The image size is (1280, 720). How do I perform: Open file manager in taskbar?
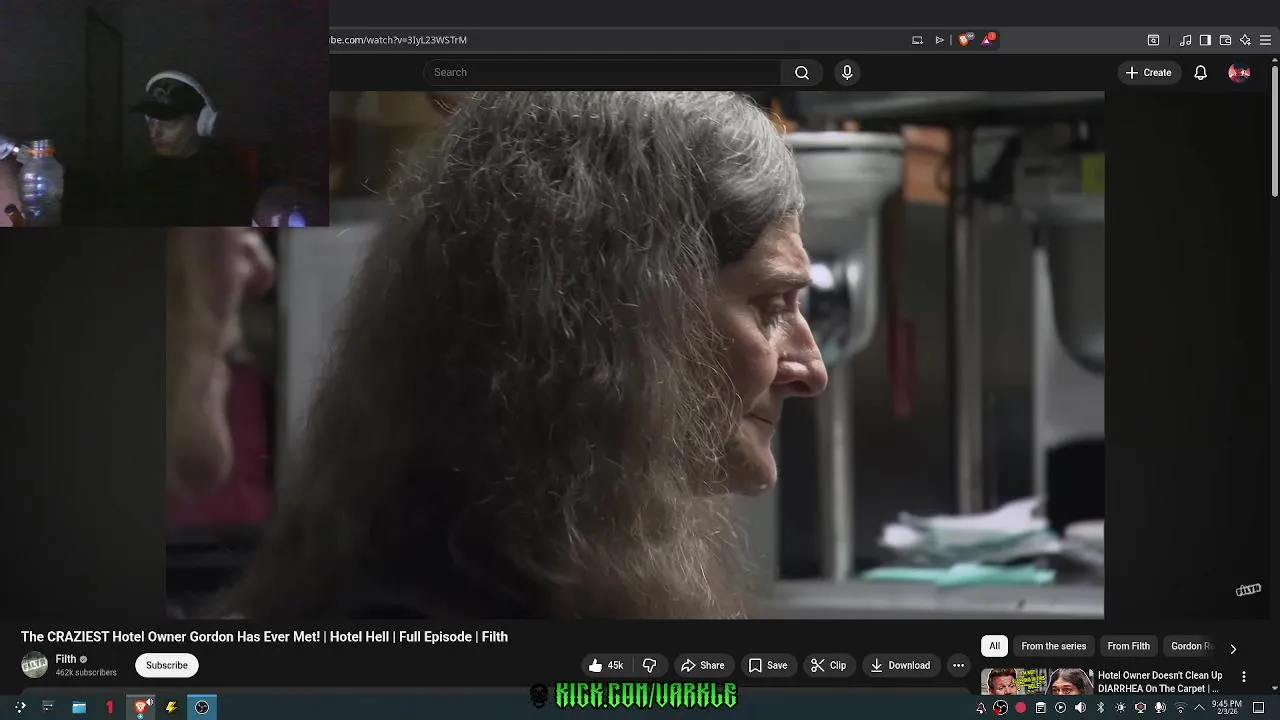click(78, 707)
